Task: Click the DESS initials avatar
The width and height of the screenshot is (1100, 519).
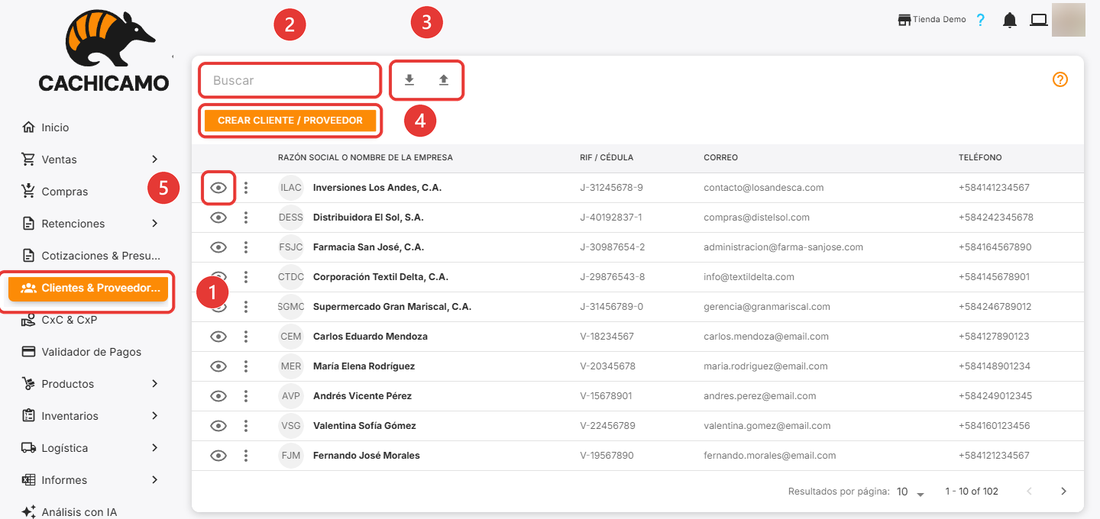Action: (290, 217)
